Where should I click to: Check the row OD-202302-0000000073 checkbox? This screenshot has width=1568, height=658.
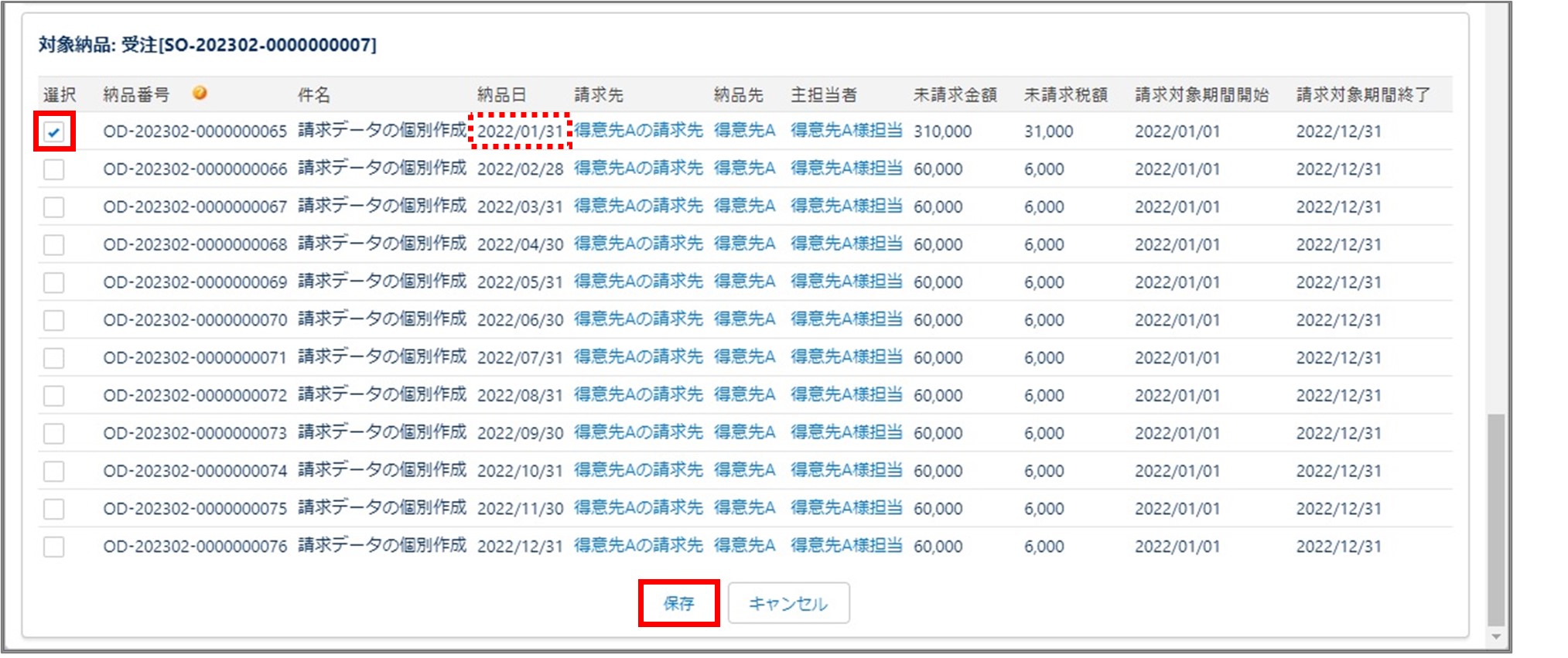(x=54, y=434)
